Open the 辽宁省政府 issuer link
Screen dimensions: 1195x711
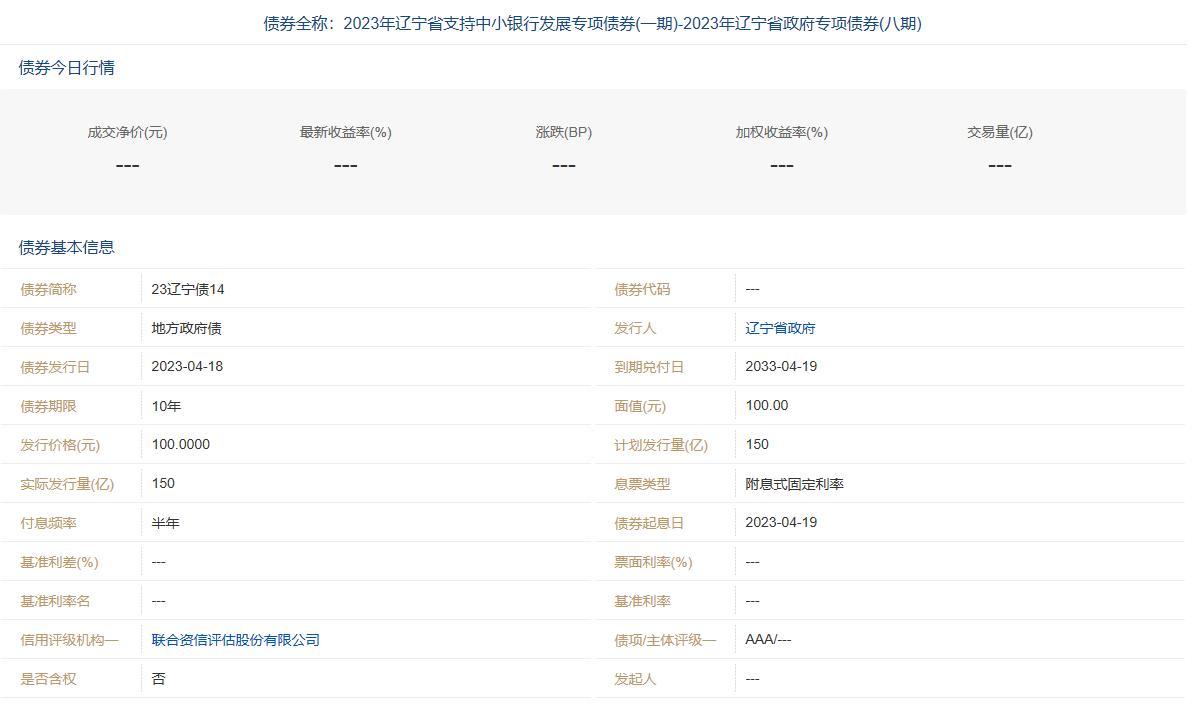tap(780, 328)
